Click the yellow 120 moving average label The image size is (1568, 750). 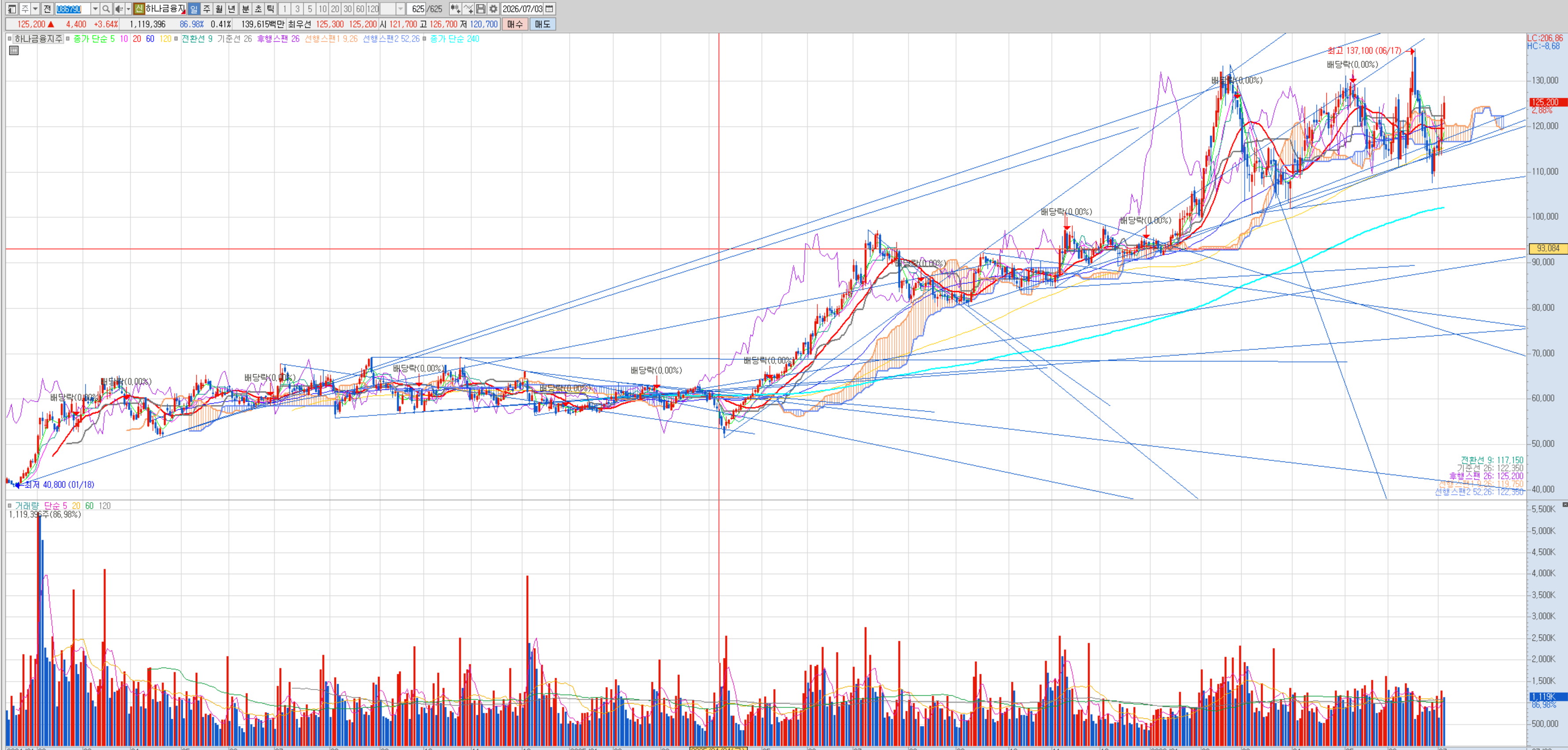pos(166,39)
